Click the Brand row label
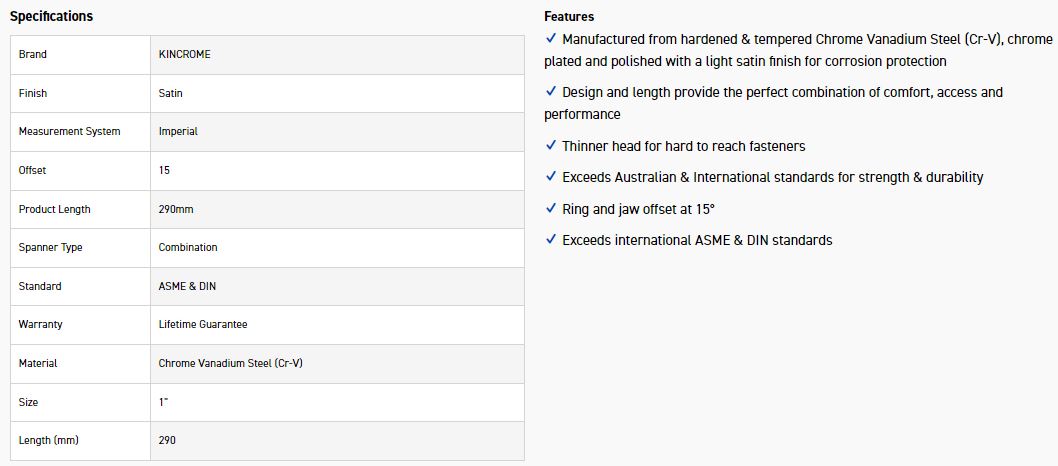Image resolution: width=1058 pixels, height=466 pixels. pos(33,54)
